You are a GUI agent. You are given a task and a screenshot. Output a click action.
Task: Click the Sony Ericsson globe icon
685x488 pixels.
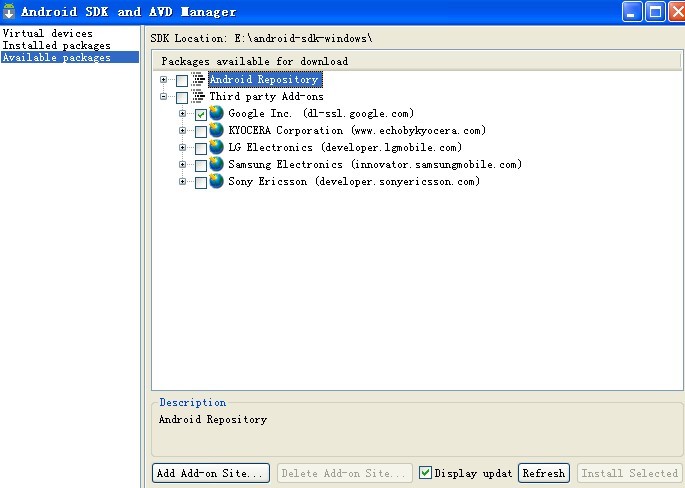[216, 181]
